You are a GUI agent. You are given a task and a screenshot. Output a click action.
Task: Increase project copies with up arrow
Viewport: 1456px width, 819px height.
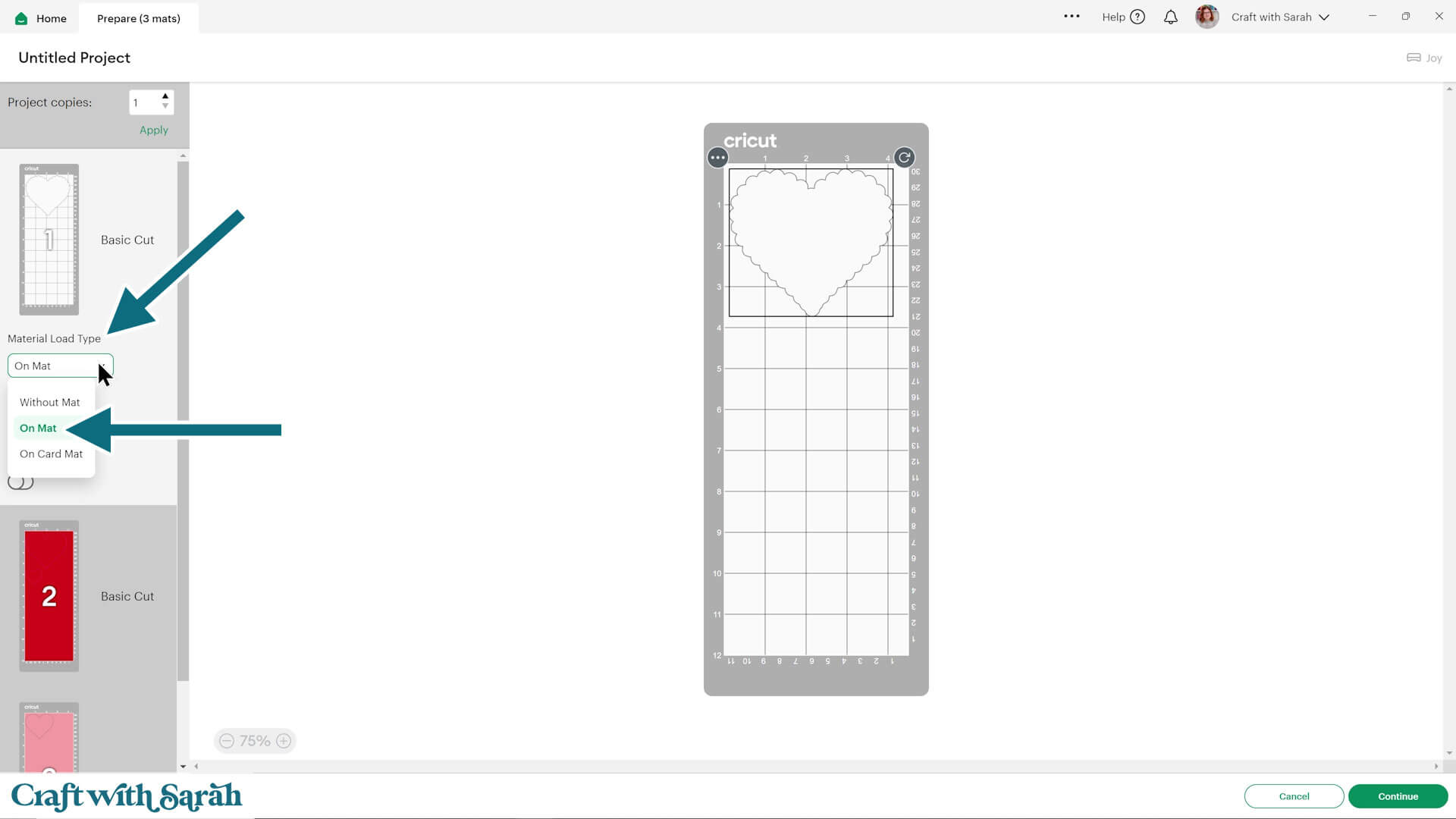coord(165,96)
